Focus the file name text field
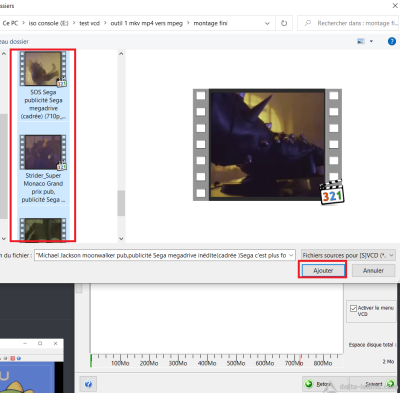The image size is (400, 393). (x=162, y=255)
